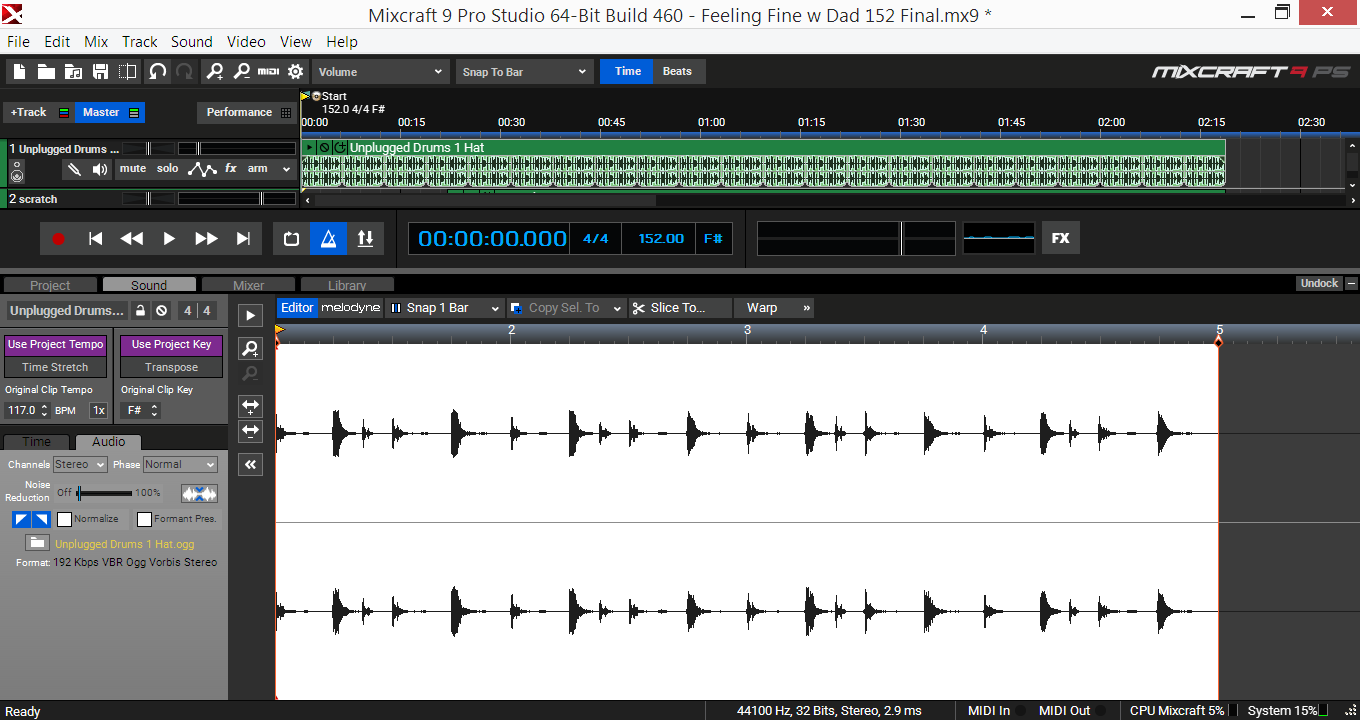The width and height of the screenshot is (1360, 720).
Task: Create a new project with the blank page icon
Action: [20, 71]
